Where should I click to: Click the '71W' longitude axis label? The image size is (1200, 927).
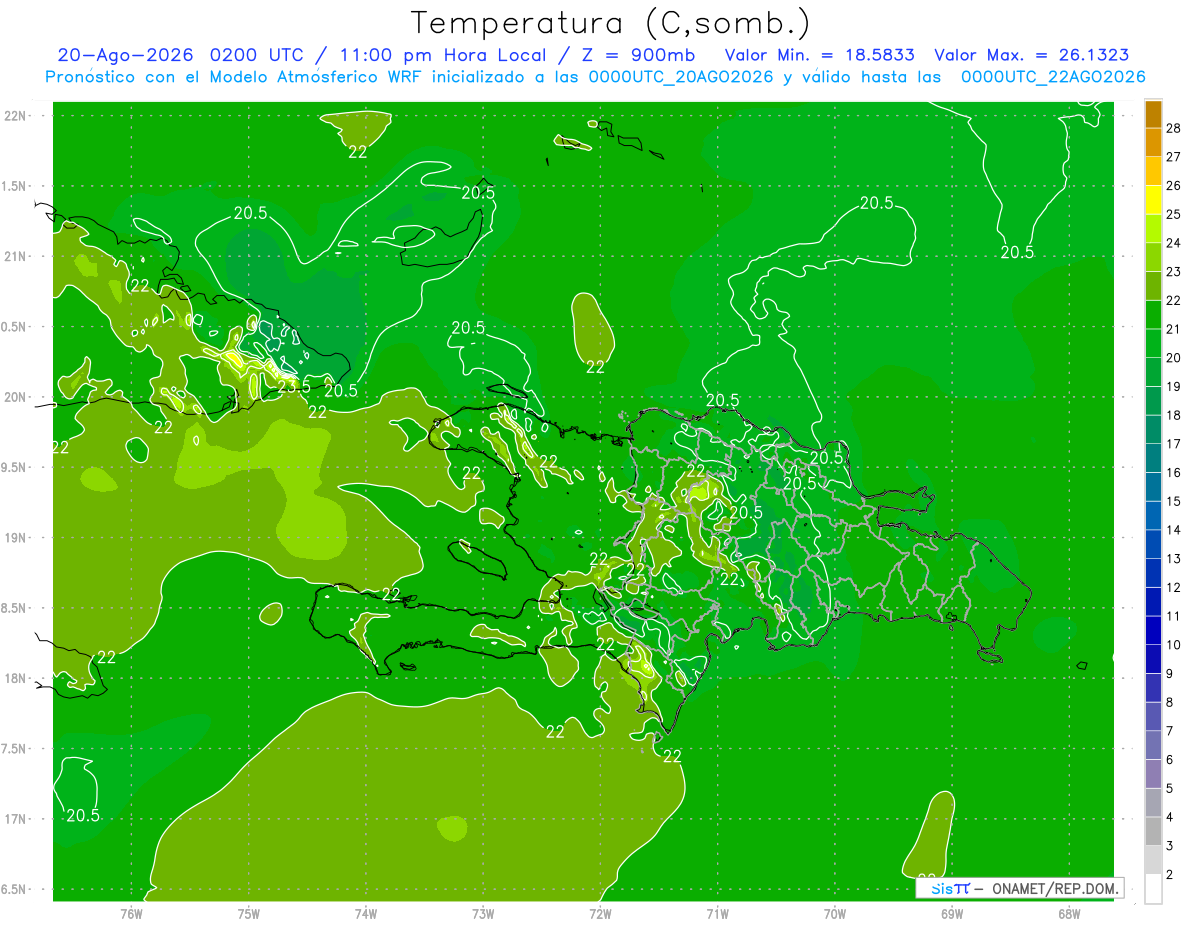[717, 914]
